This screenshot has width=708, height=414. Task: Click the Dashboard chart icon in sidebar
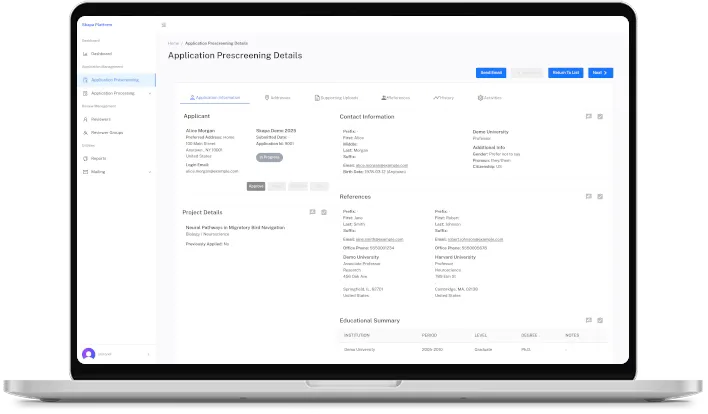(85, 54)
